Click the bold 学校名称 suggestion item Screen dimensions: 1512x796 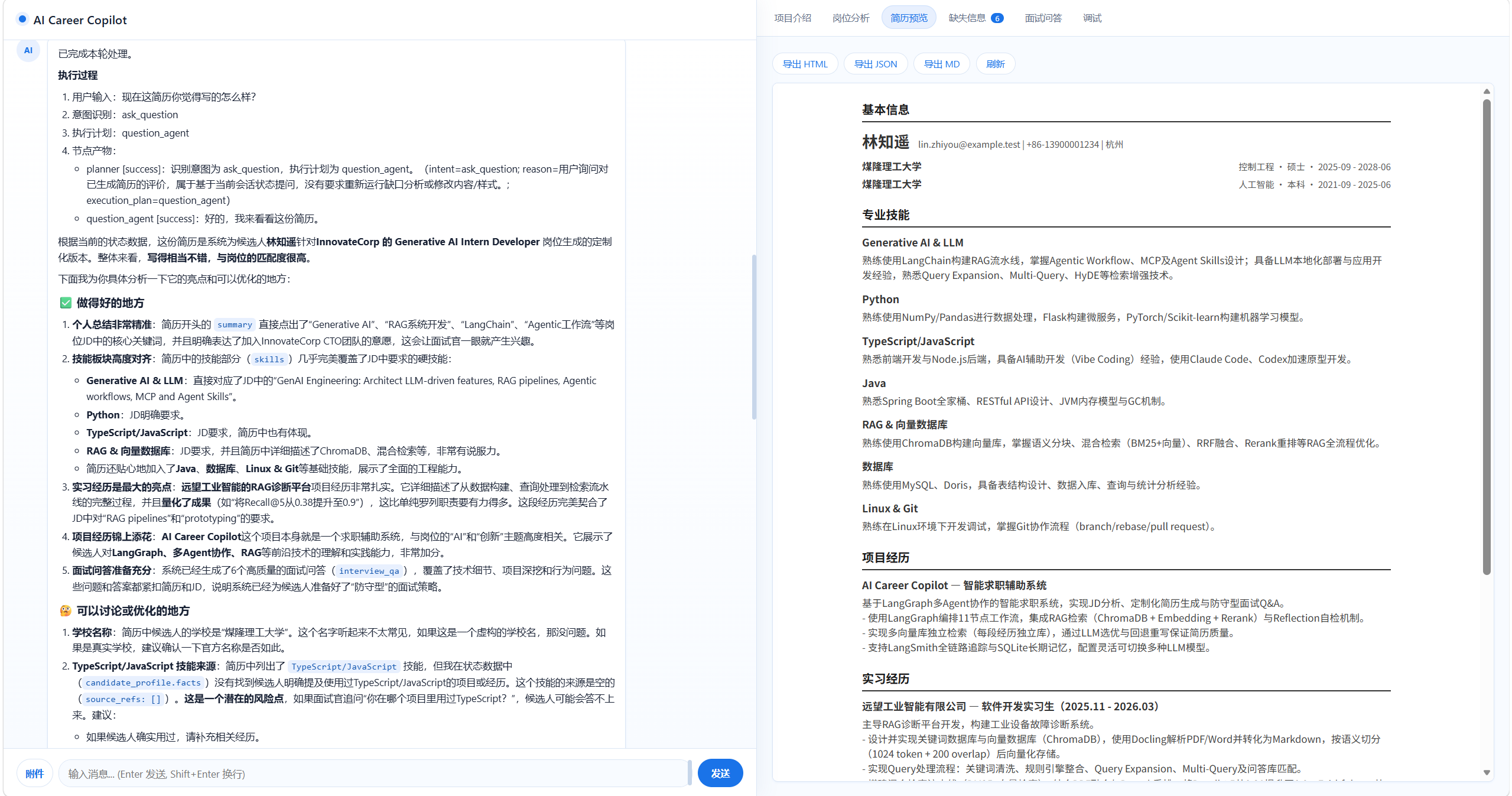92,632
